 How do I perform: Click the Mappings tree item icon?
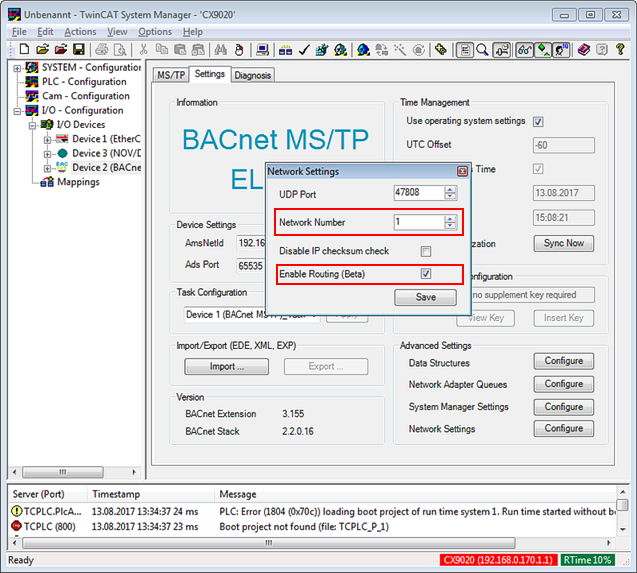click(47, 182)
